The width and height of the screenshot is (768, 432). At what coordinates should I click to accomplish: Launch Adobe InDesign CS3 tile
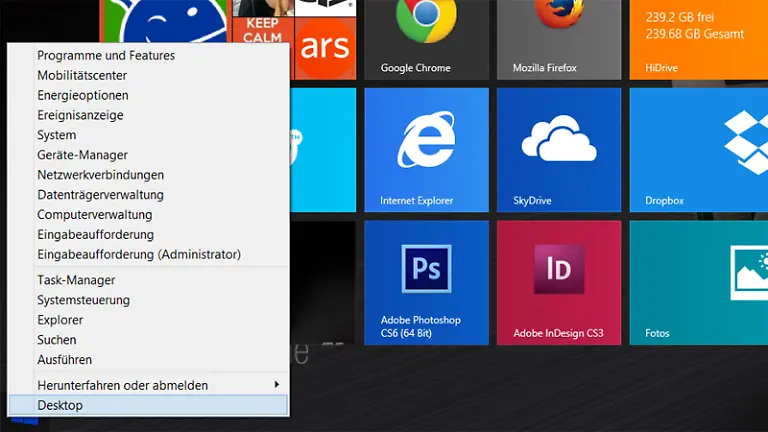(x=558, y=282)
